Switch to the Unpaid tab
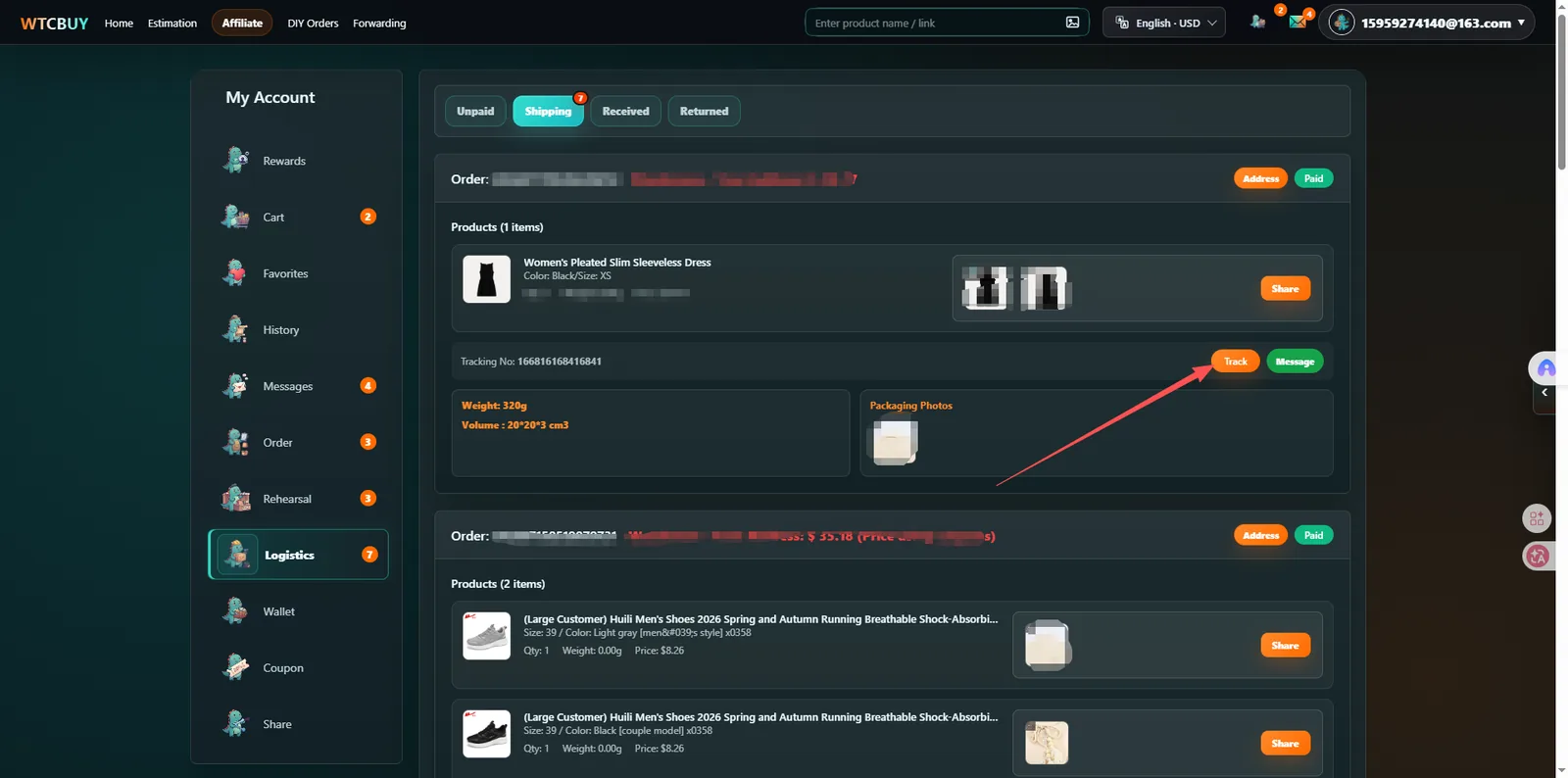 click(475, 111)
